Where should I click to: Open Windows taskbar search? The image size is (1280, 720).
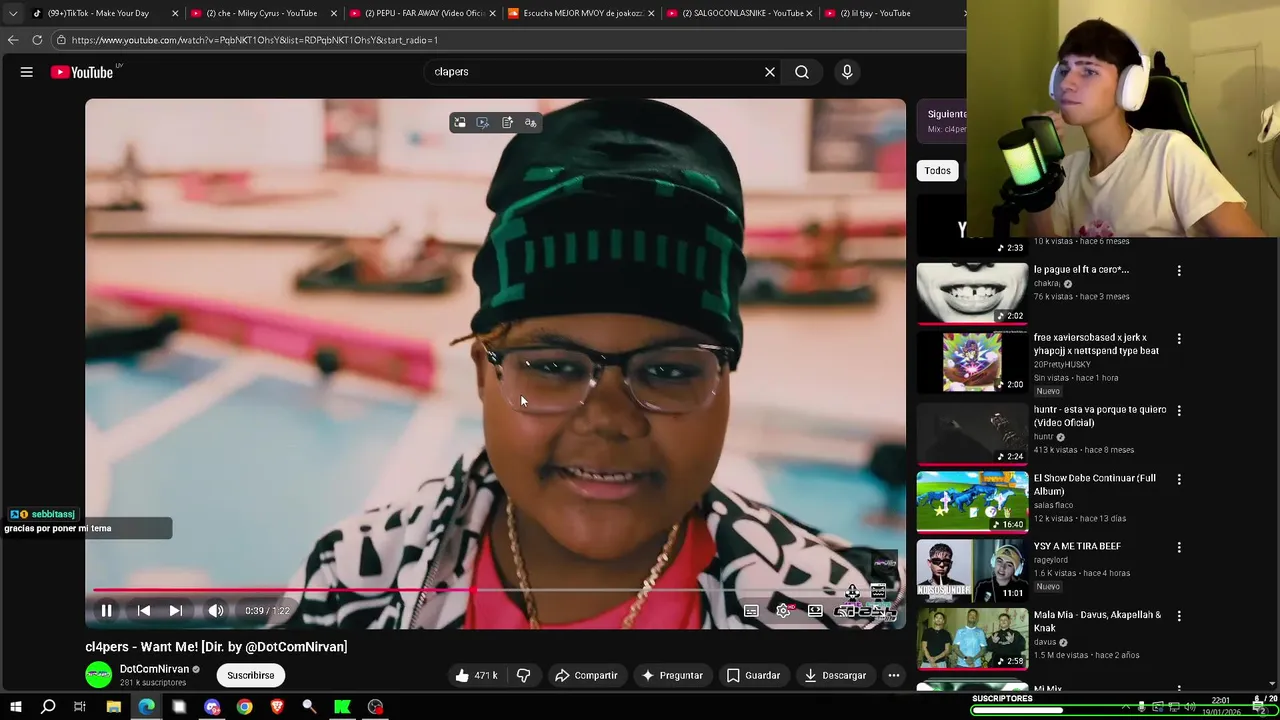point(48,707)
